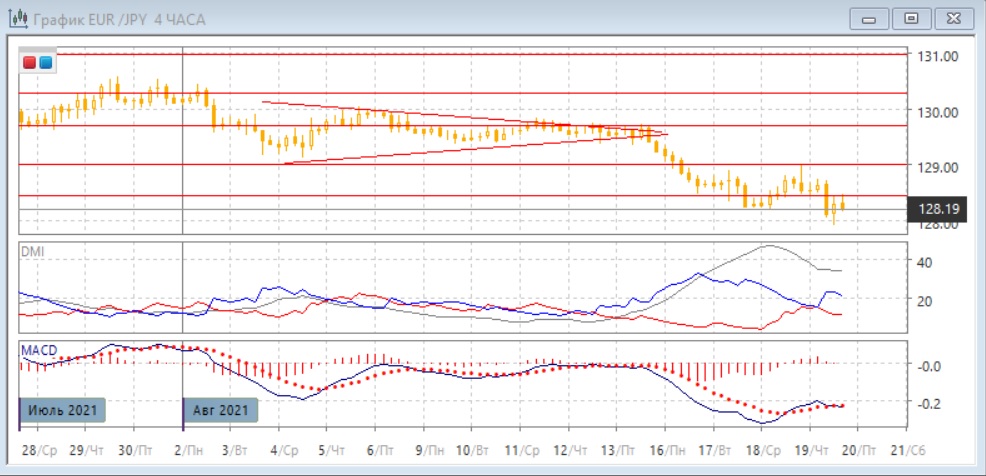Click the MACD scale value -0.2
This screenshot has width=986, height=476.
[929, 404]
